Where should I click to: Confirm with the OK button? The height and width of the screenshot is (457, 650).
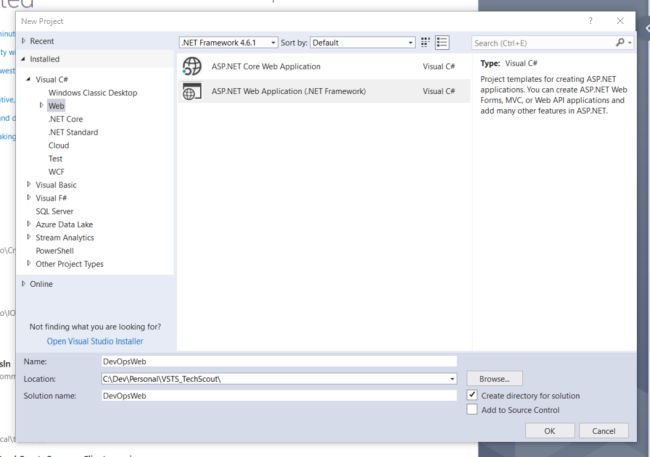tap(550, 431)
